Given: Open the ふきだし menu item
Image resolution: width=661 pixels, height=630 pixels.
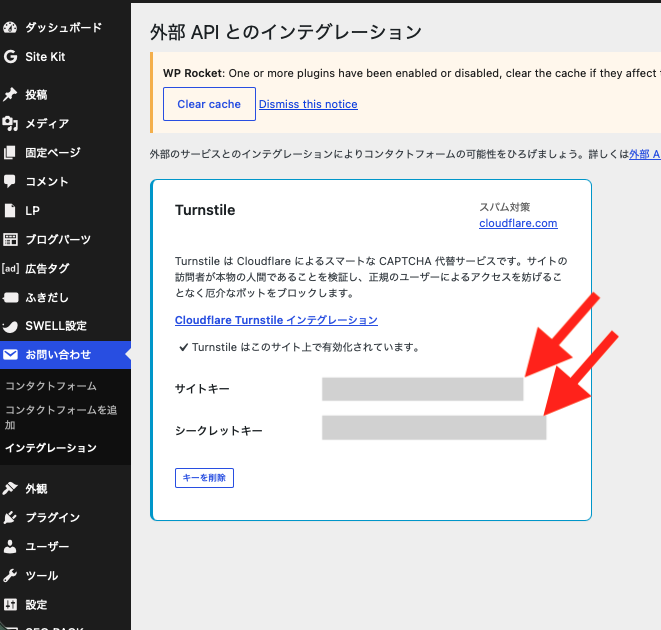Looking at the screenshot, I should (x=47, y=298).
